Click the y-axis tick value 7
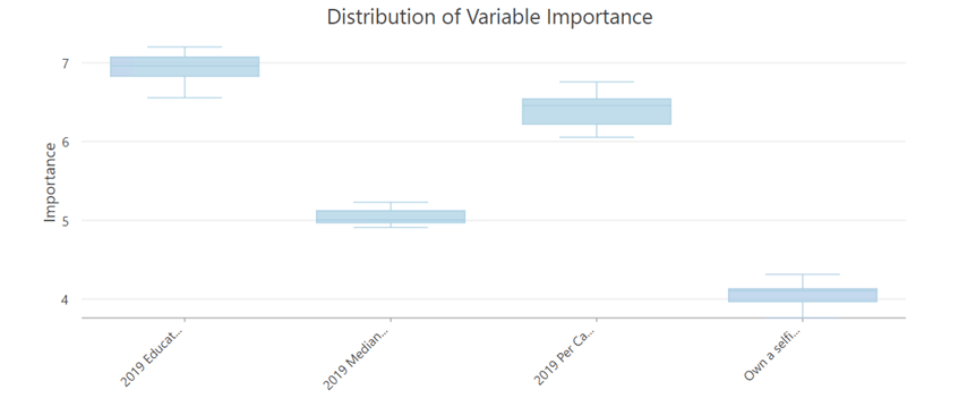This screenshot has height=412, width=966. tap(64, 63)
